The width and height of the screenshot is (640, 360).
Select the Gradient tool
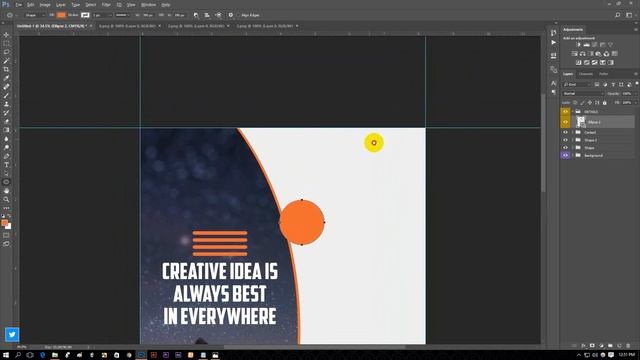pos(6,130)
